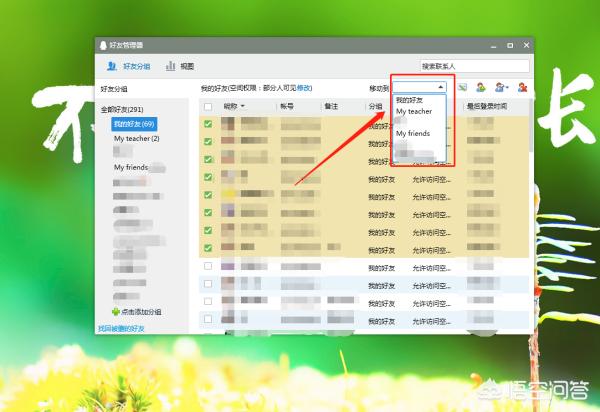Choose My friends in the move-to dropdown list
Screen dimensions: 600x412
click(413, 134)
